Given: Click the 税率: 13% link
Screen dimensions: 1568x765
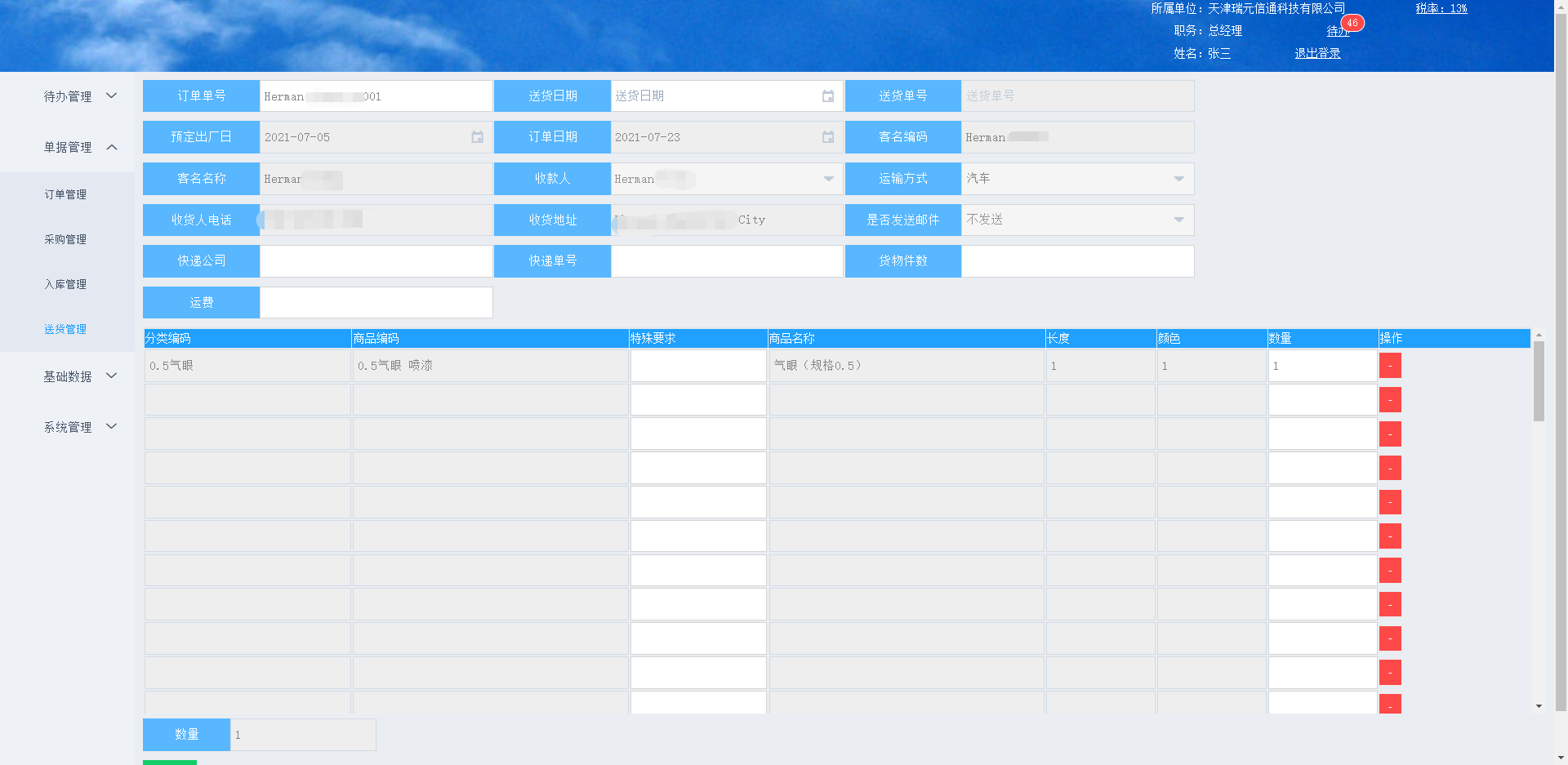Looking at the screenshot, I should point(1441,8).
